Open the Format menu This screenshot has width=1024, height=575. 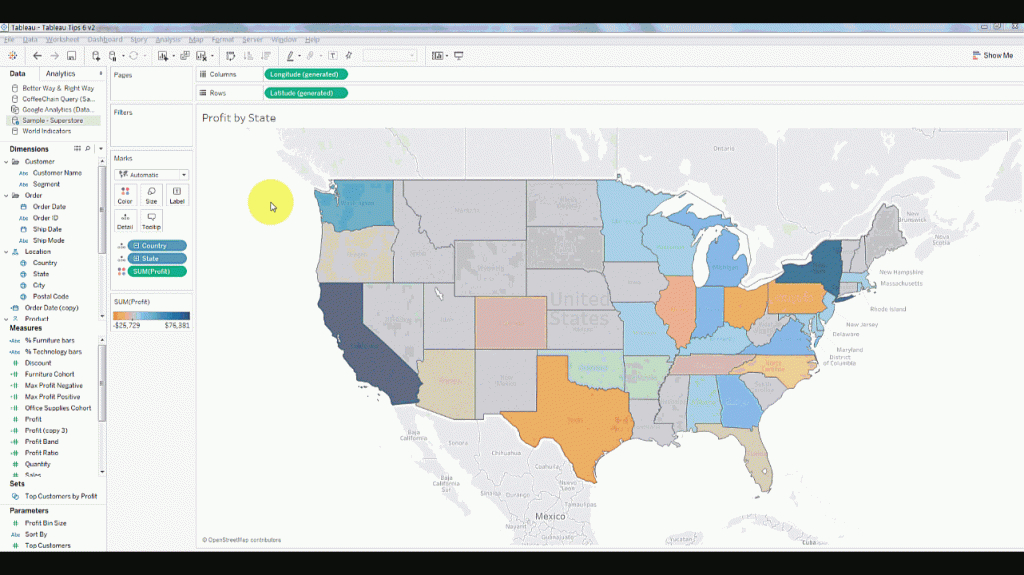point(223,40)
